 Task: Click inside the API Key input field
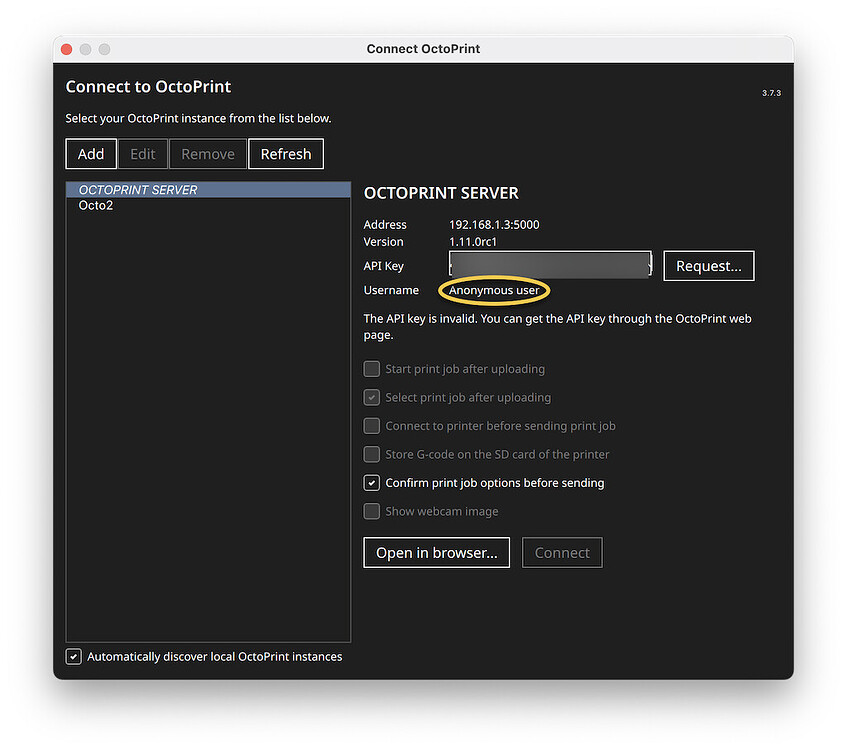pyautogui.click(x=549, y=264)
